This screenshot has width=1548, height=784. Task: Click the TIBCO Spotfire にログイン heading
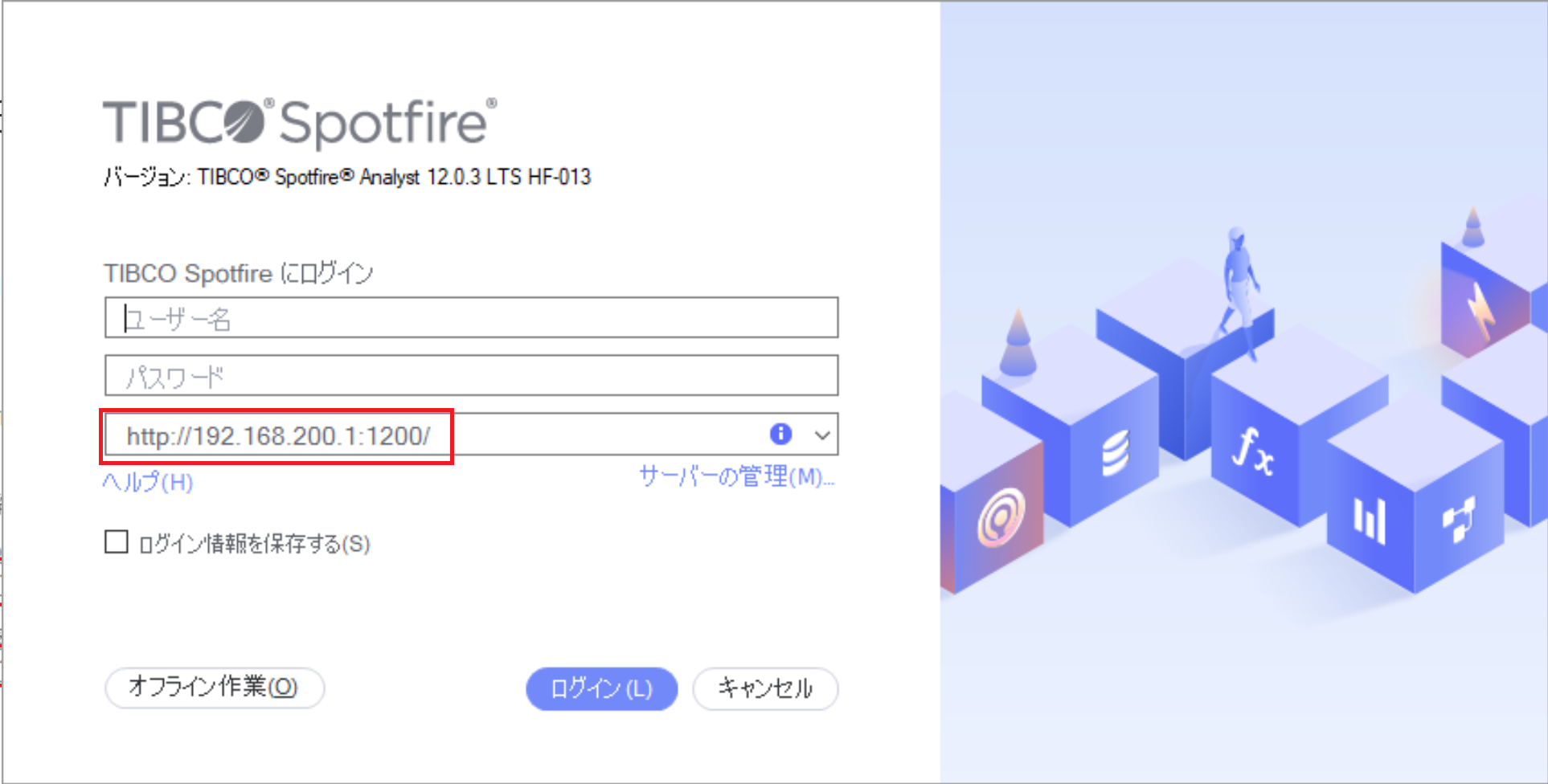(238, 273)
